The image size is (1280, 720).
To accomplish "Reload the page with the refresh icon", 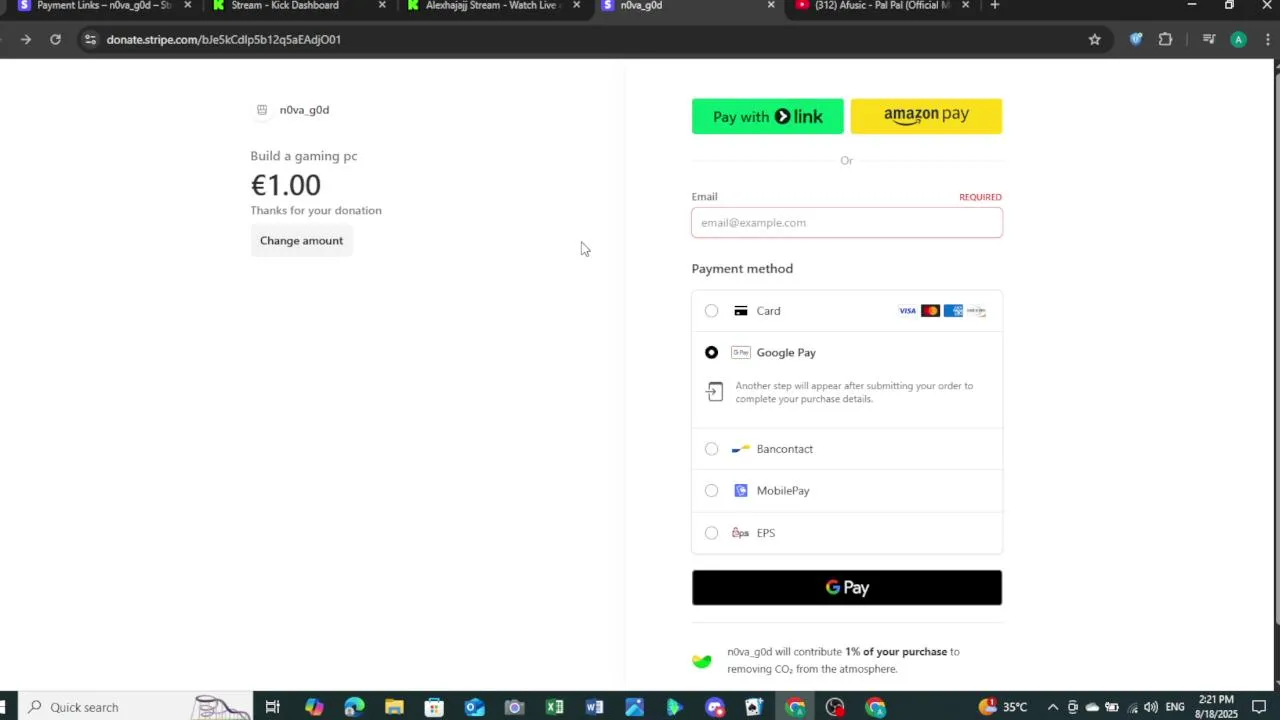I will coord(55,39).
